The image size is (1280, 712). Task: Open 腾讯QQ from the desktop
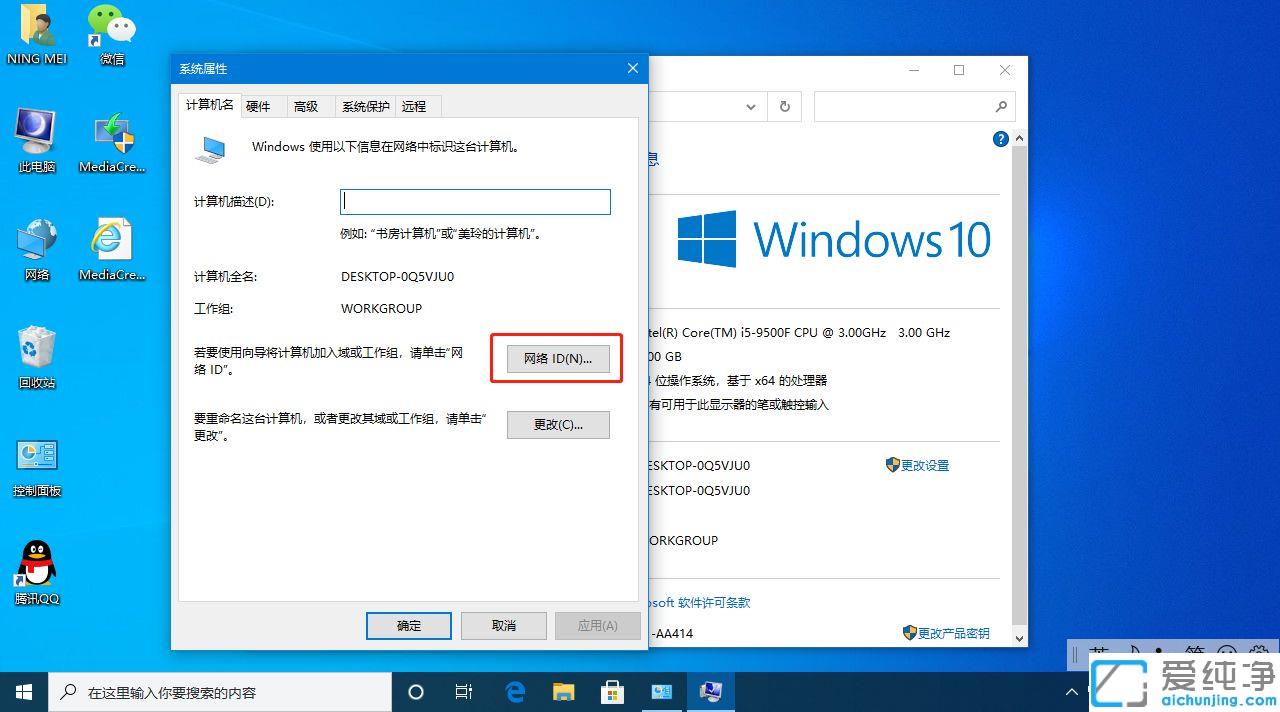[36, 565]
